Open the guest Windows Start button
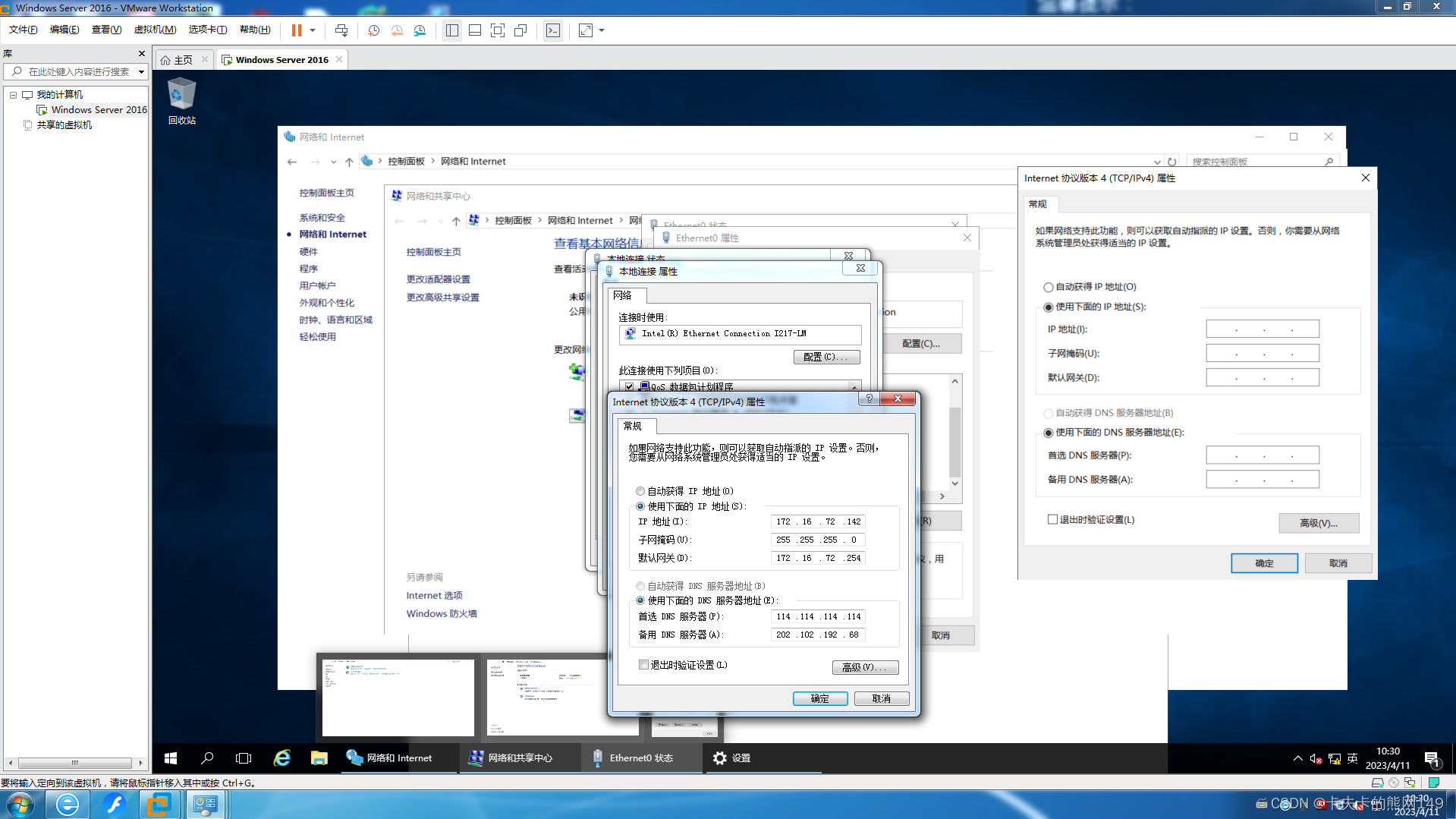This screenshot has height=819, width=1456. pos(171,758)
